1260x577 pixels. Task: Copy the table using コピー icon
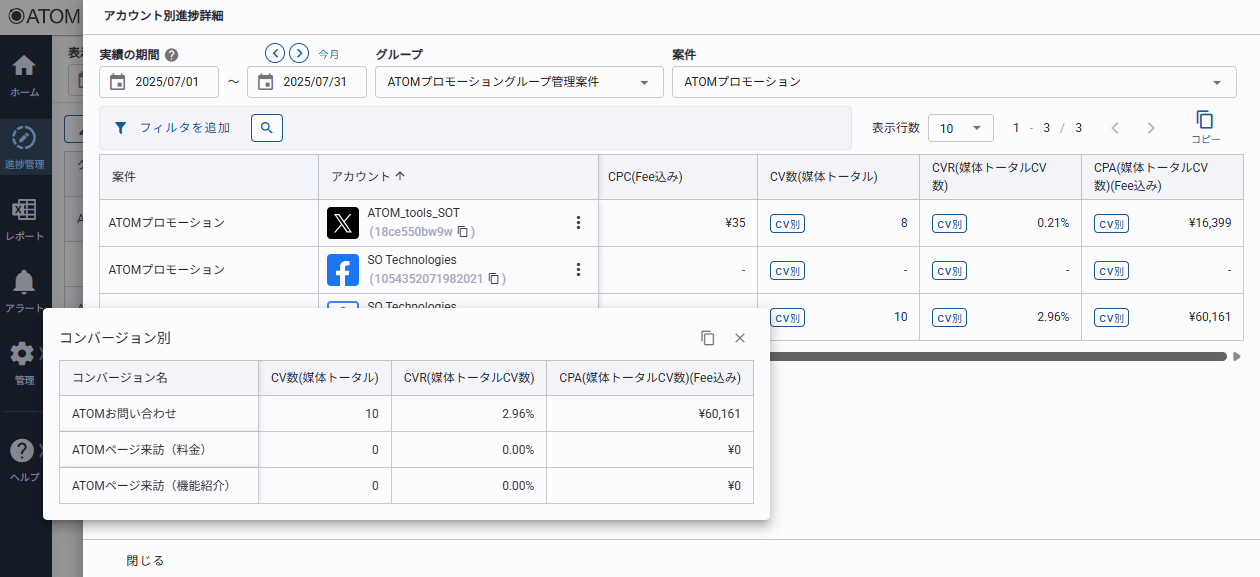coord(1205,126)
